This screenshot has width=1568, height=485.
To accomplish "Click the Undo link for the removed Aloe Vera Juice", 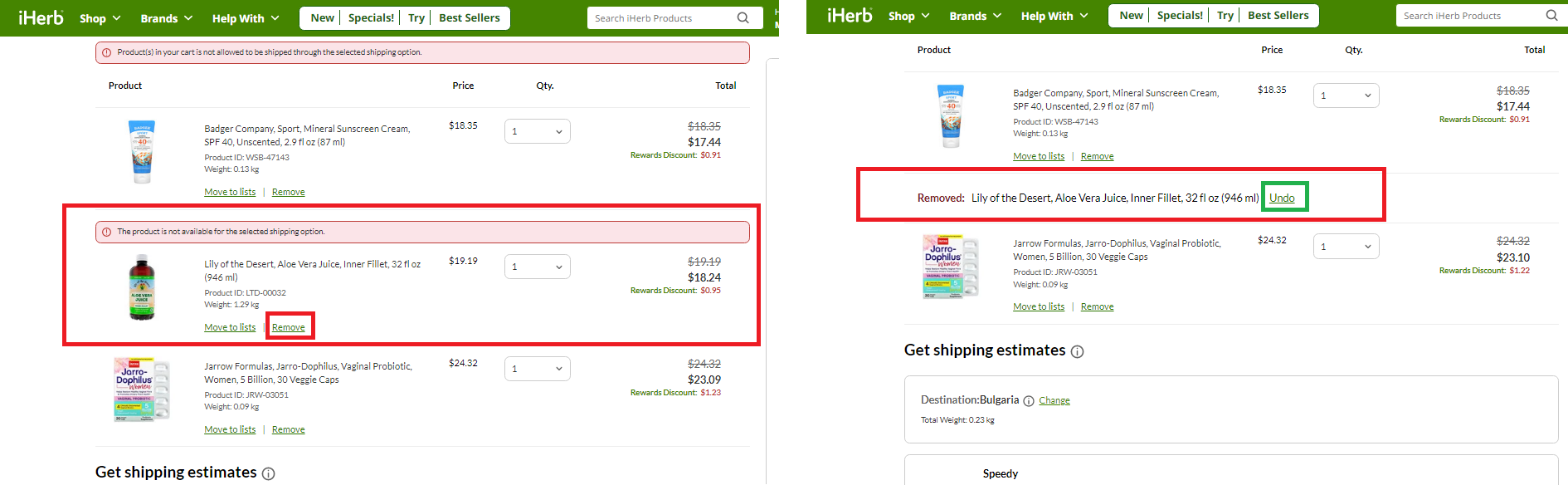I will tap(1282, 198).
